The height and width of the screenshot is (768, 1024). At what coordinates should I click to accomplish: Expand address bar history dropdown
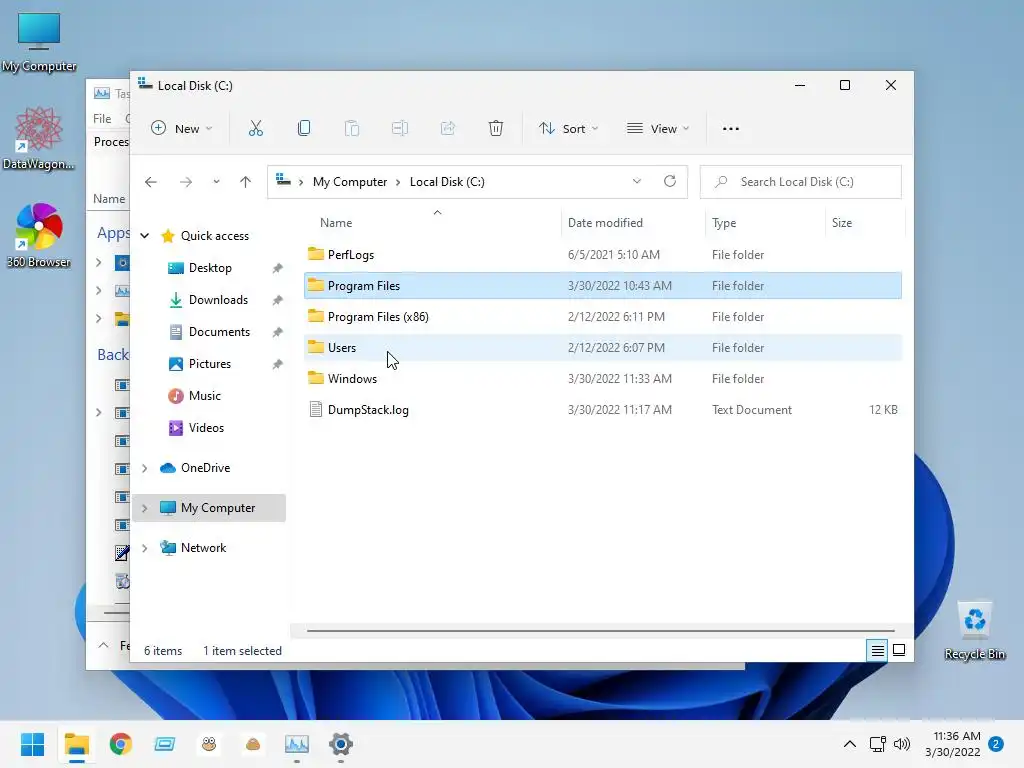click(637, 182)
